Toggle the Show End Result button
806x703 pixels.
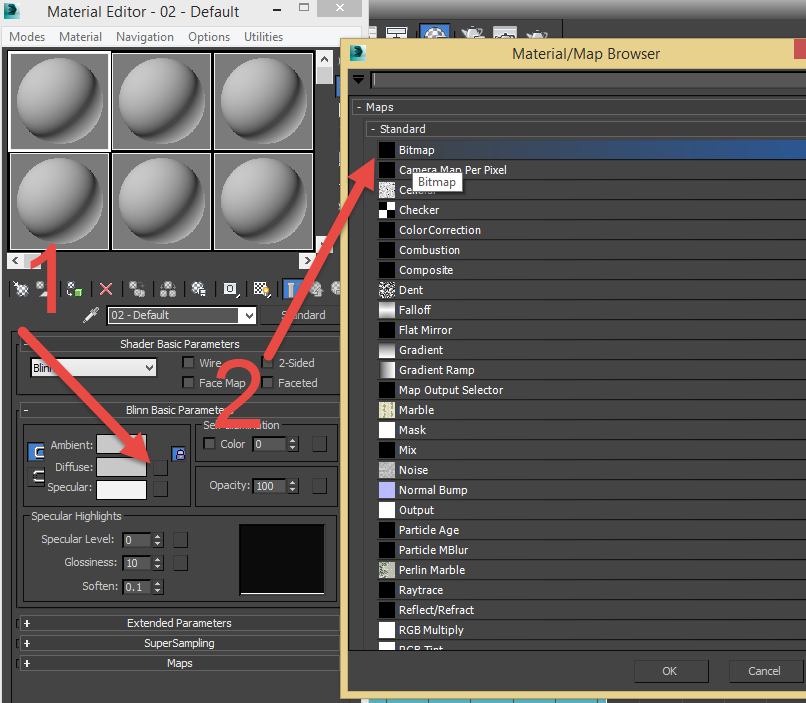[x=291, y=289]
